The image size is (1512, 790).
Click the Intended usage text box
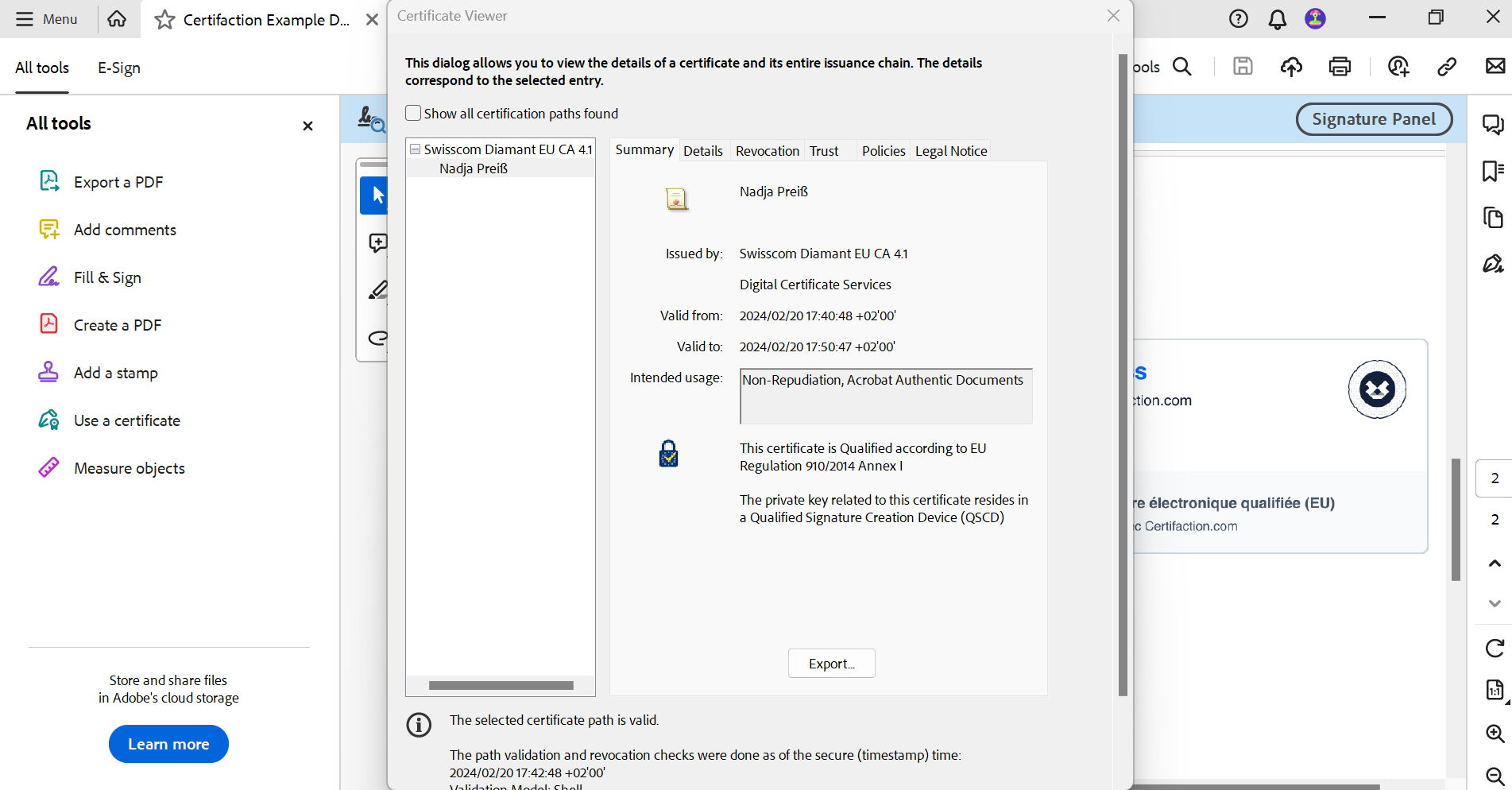(886, 396)
